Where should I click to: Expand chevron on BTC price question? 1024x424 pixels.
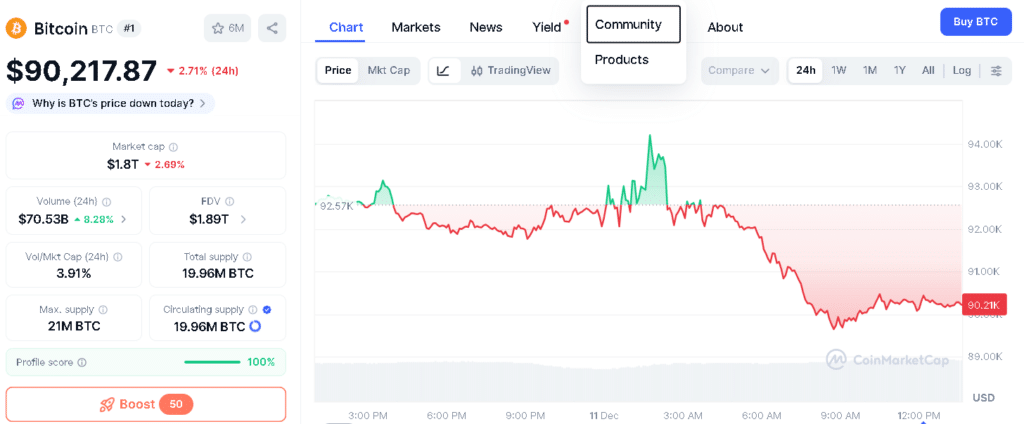(x=203, y=103)
